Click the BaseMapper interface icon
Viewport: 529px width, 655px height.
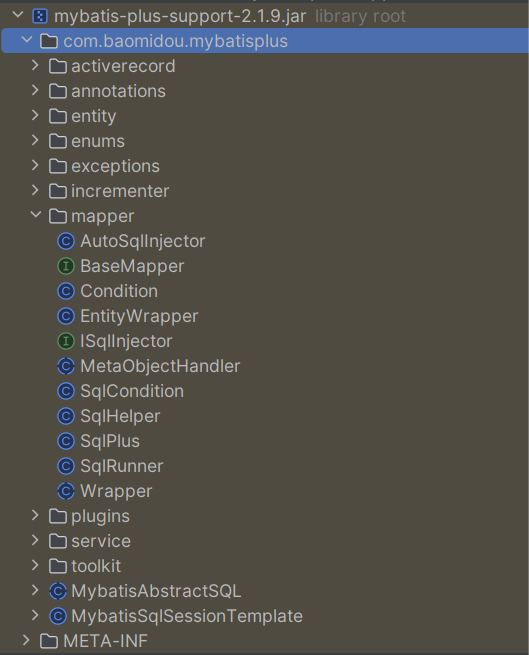coord(66,266)
